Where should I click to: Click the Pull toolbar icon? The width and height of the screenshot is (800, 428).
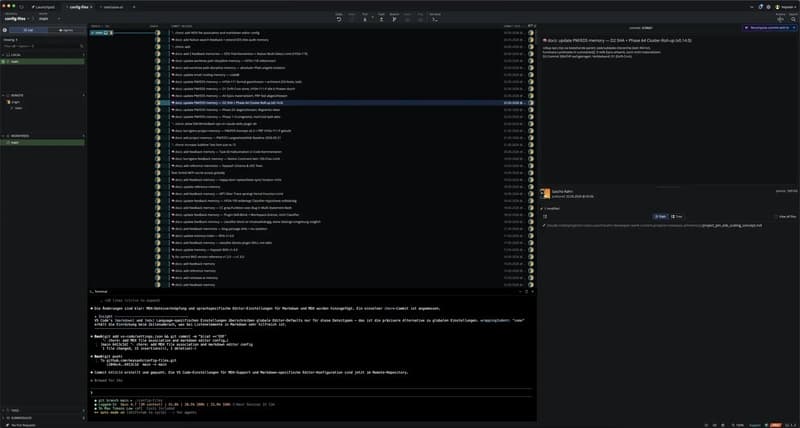point(365,18)
